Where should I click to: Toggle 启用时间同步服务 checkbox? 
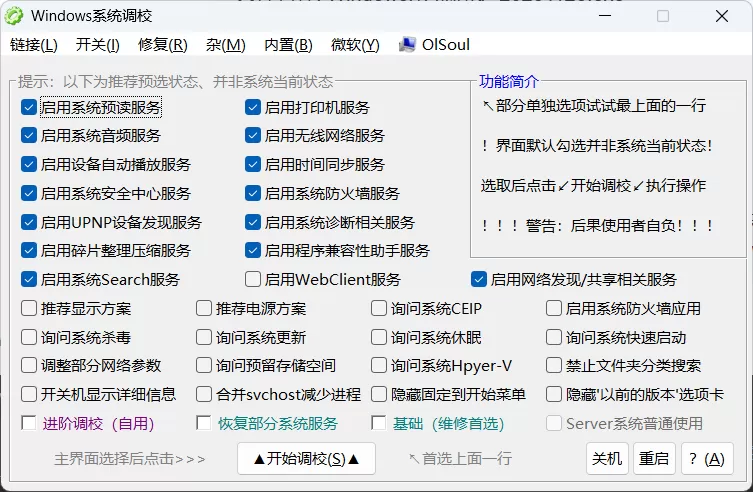253,165
